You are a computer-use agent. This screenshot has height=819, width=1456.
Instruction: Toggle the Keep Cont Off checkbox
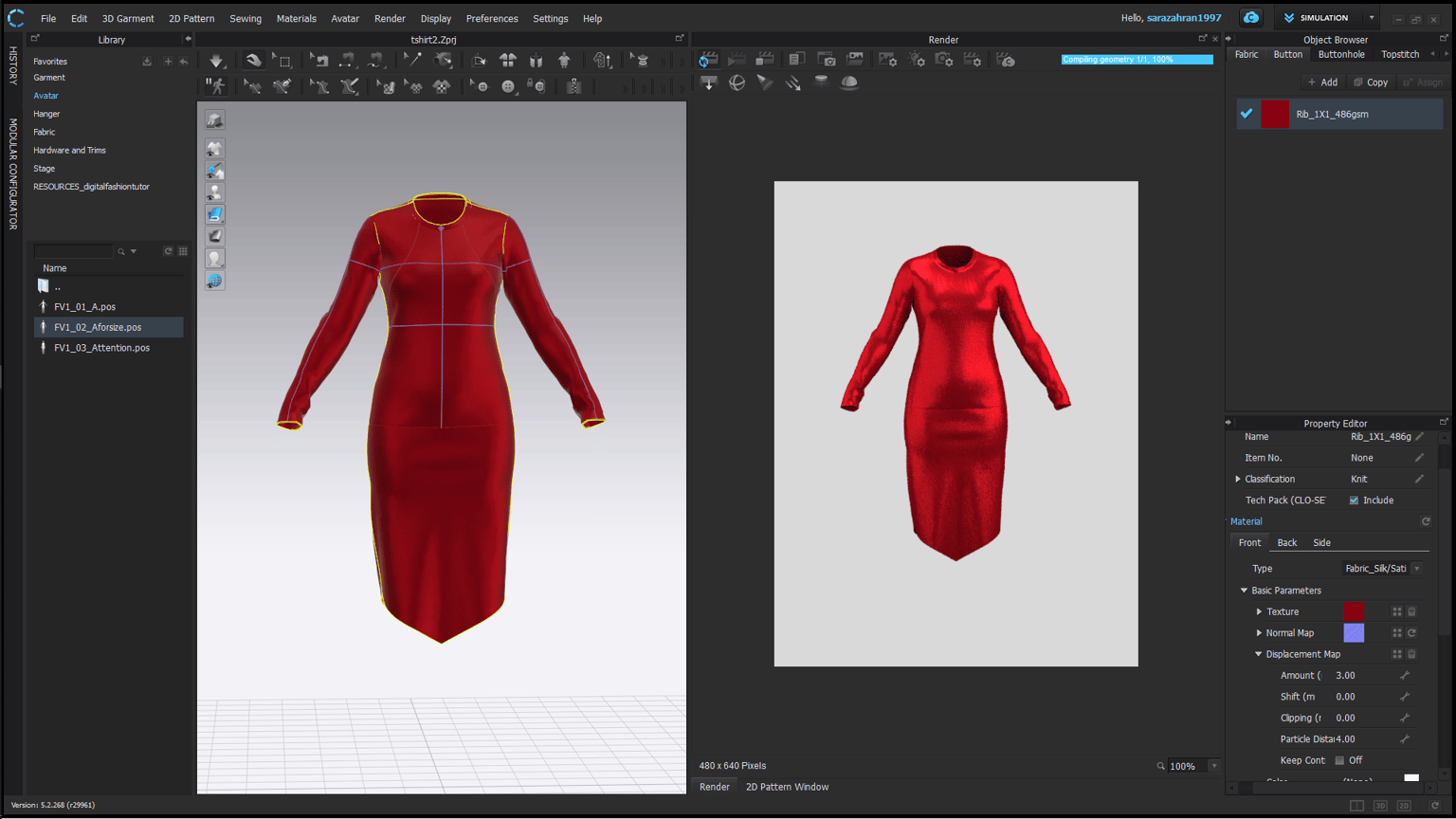1339,760
